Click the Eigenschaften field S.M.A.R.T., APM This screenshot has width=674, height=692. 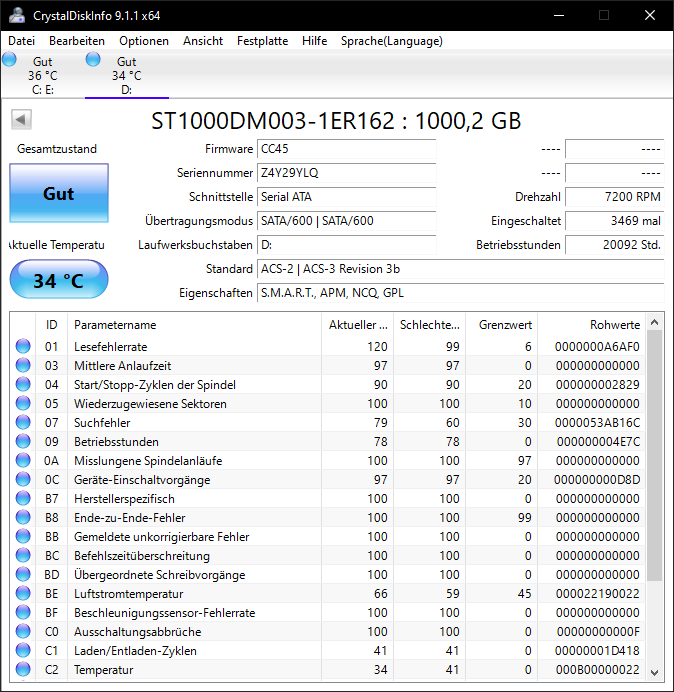coord(460,293)
